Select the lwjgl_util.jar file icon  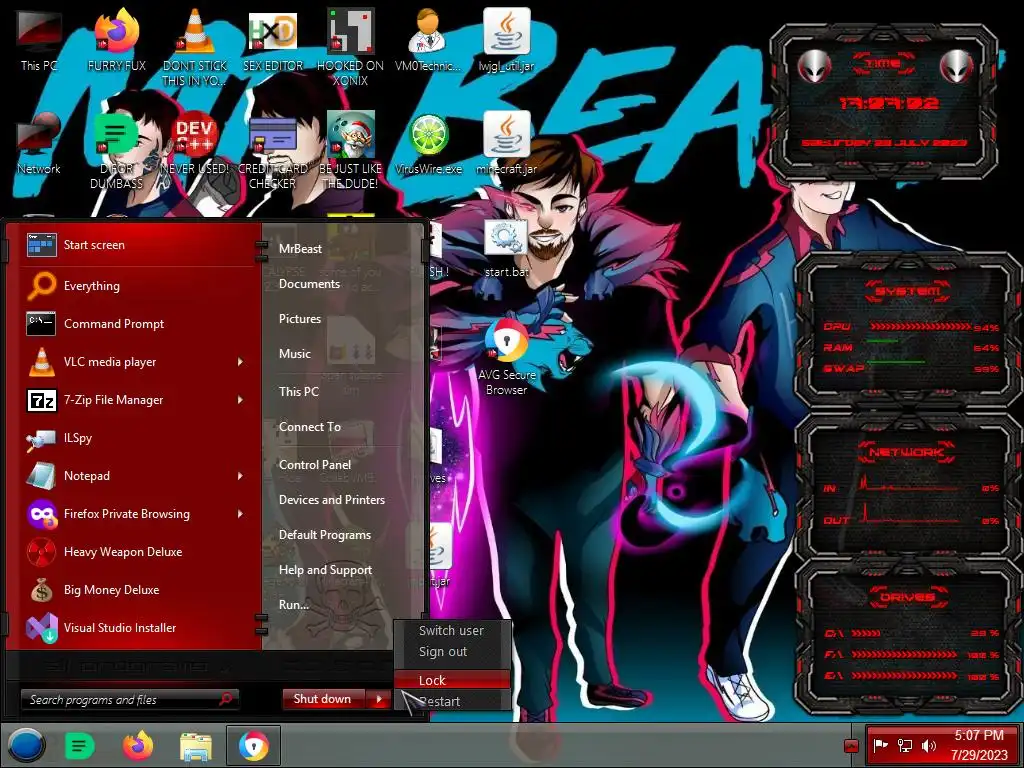tap(506, 39)
